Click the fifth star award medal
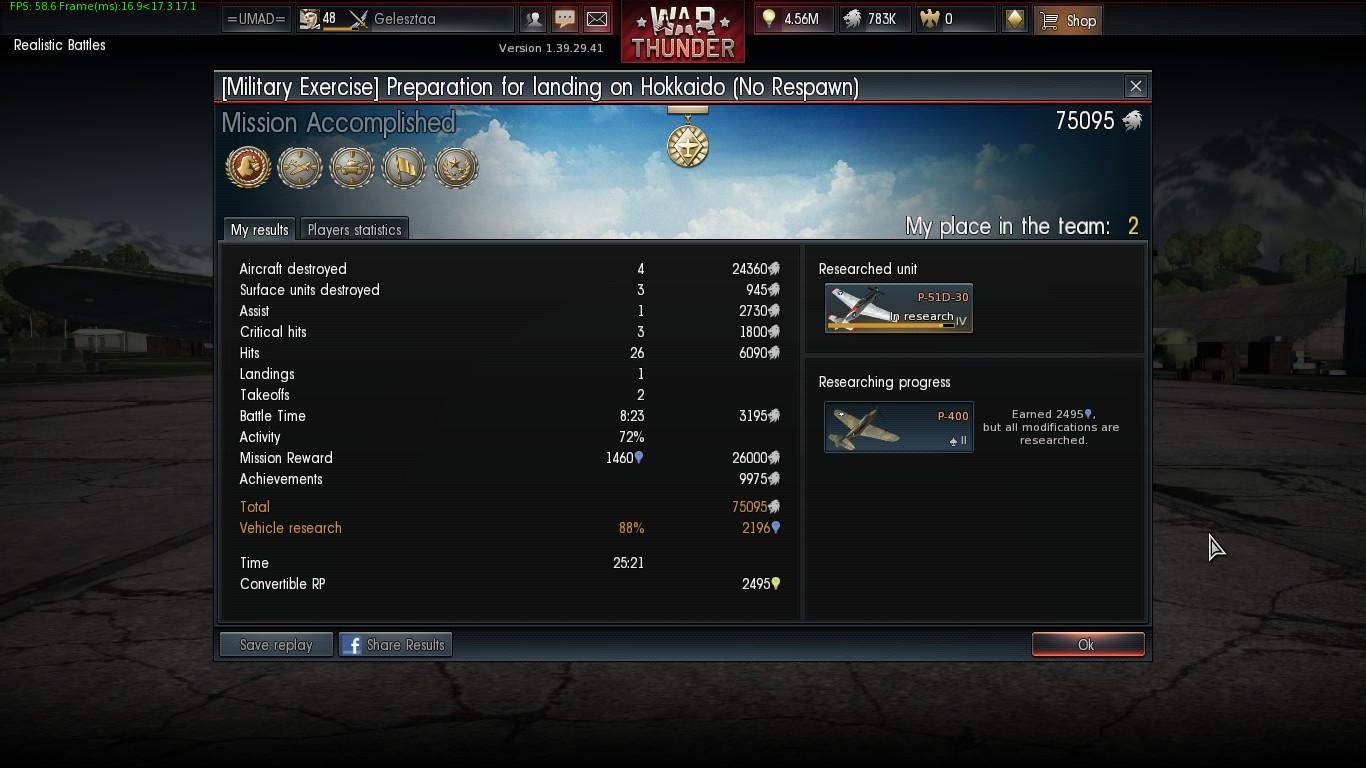Screen dimensions: 1366x768 point(456,166)
